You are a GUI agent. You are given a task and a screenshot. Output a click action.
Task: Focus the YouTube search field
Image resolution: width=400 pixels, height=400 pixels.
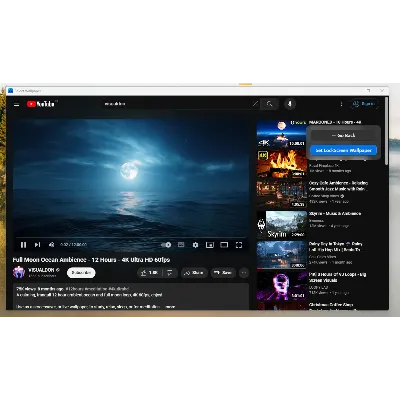pos(180,104)
